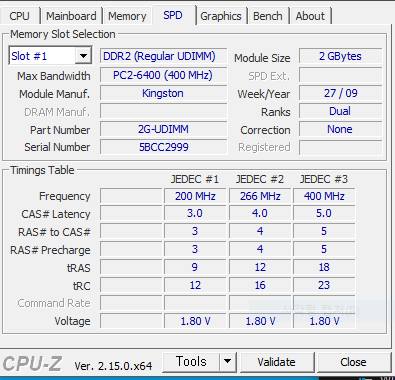The image size is (395, 380).
Task: Click the Module Manuf. label
Action: coord(55,94)
